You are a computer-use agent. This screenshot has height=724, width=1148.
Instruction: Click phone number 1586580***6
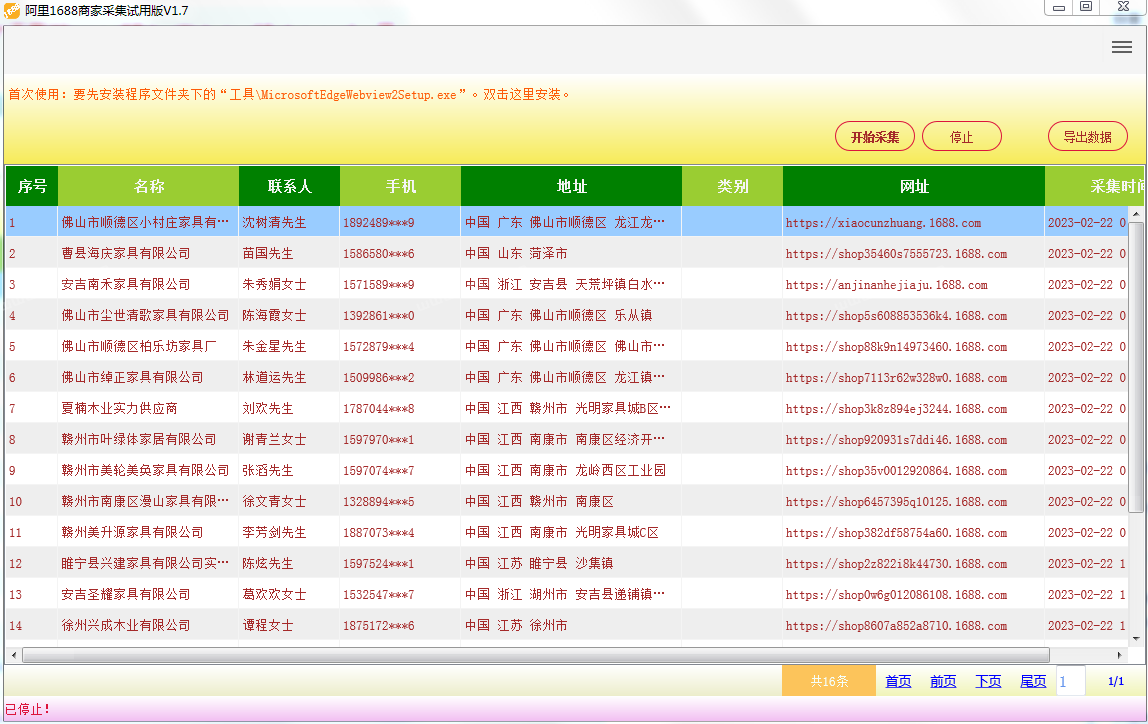coord(379,253)
